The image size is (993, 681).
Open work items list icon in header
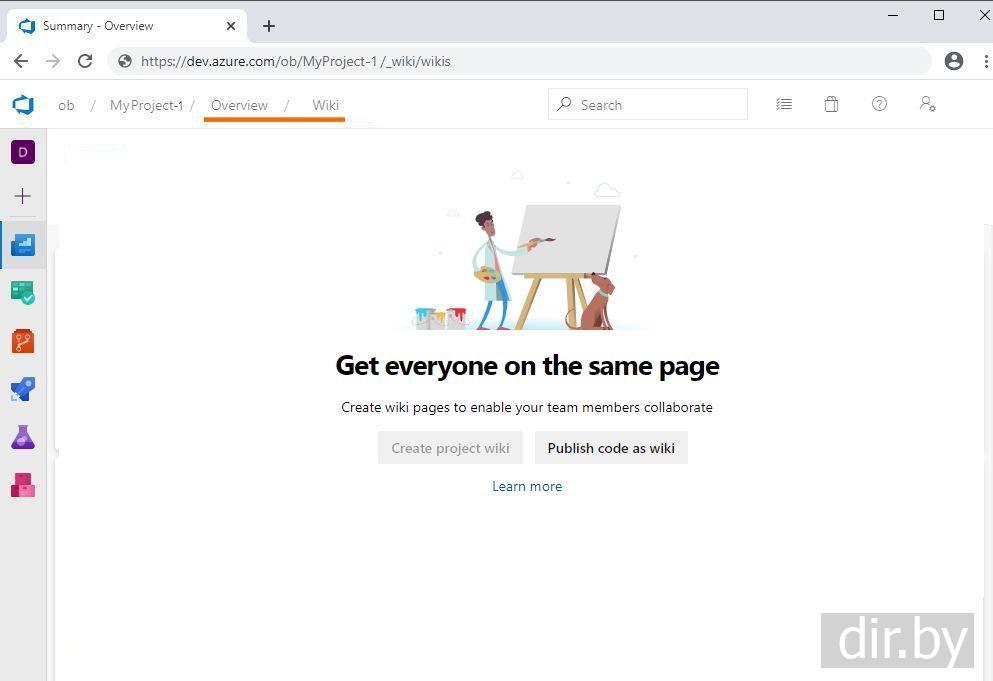(784, 104)
